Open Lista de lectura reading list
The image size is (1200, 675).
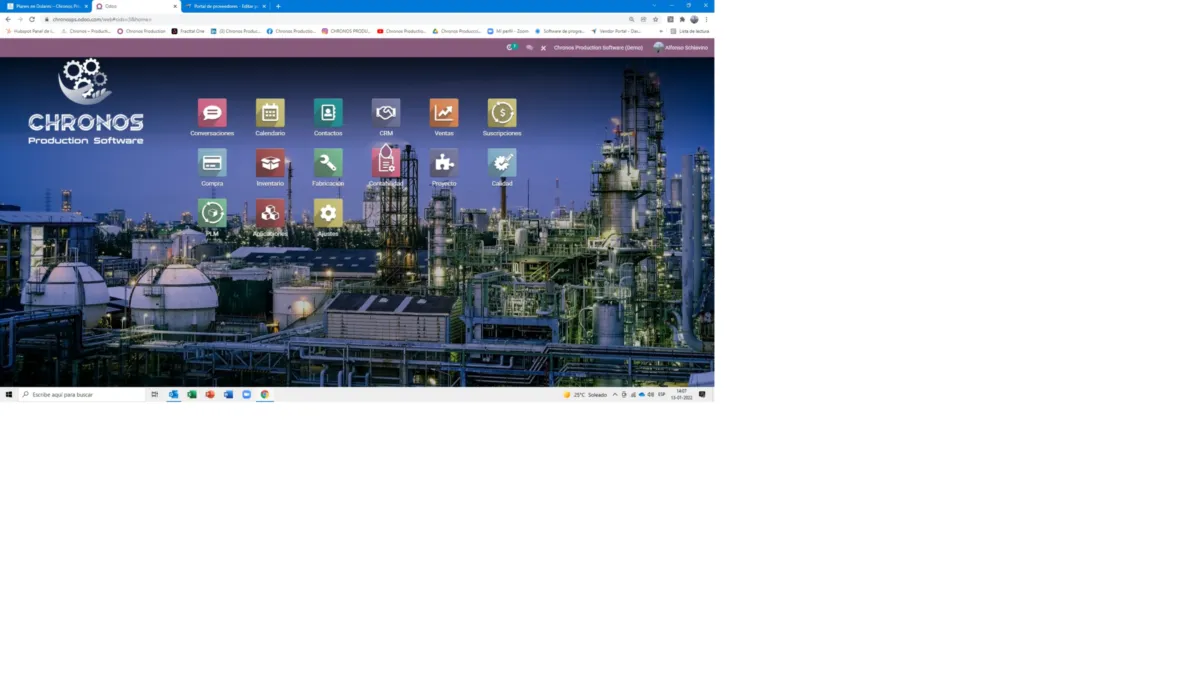(x=690, y=31)
